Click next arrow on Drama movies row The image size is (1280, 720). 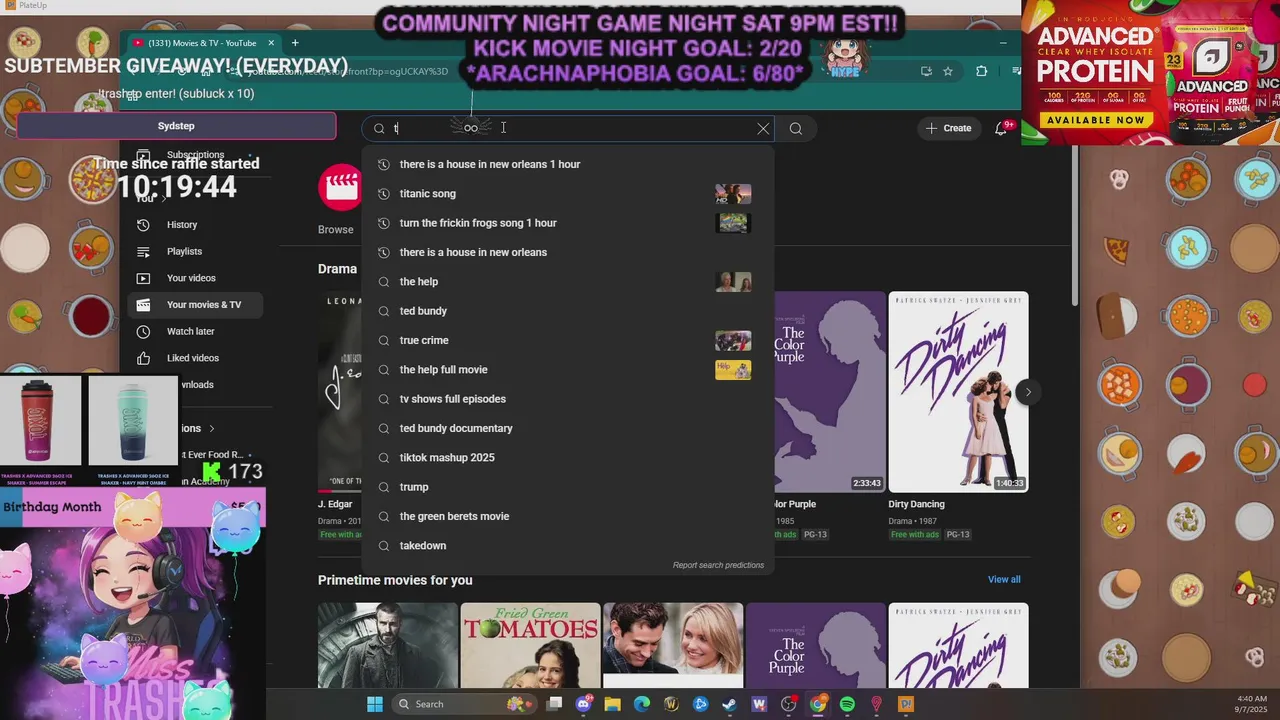click(1028, 392)
